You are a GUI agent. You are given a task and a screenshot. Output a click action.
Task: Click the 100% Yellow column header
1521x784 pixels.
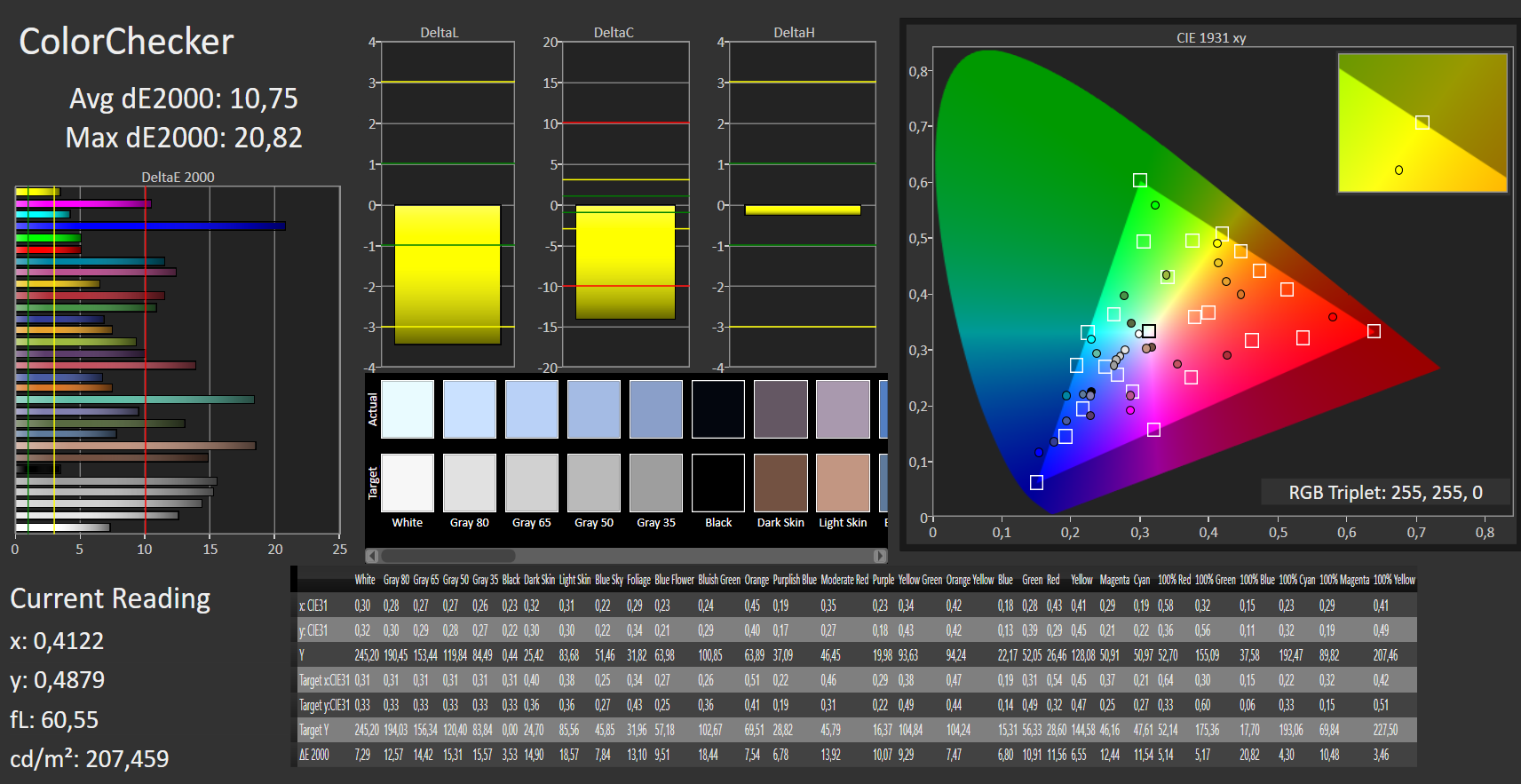[x=1394, y=580]
